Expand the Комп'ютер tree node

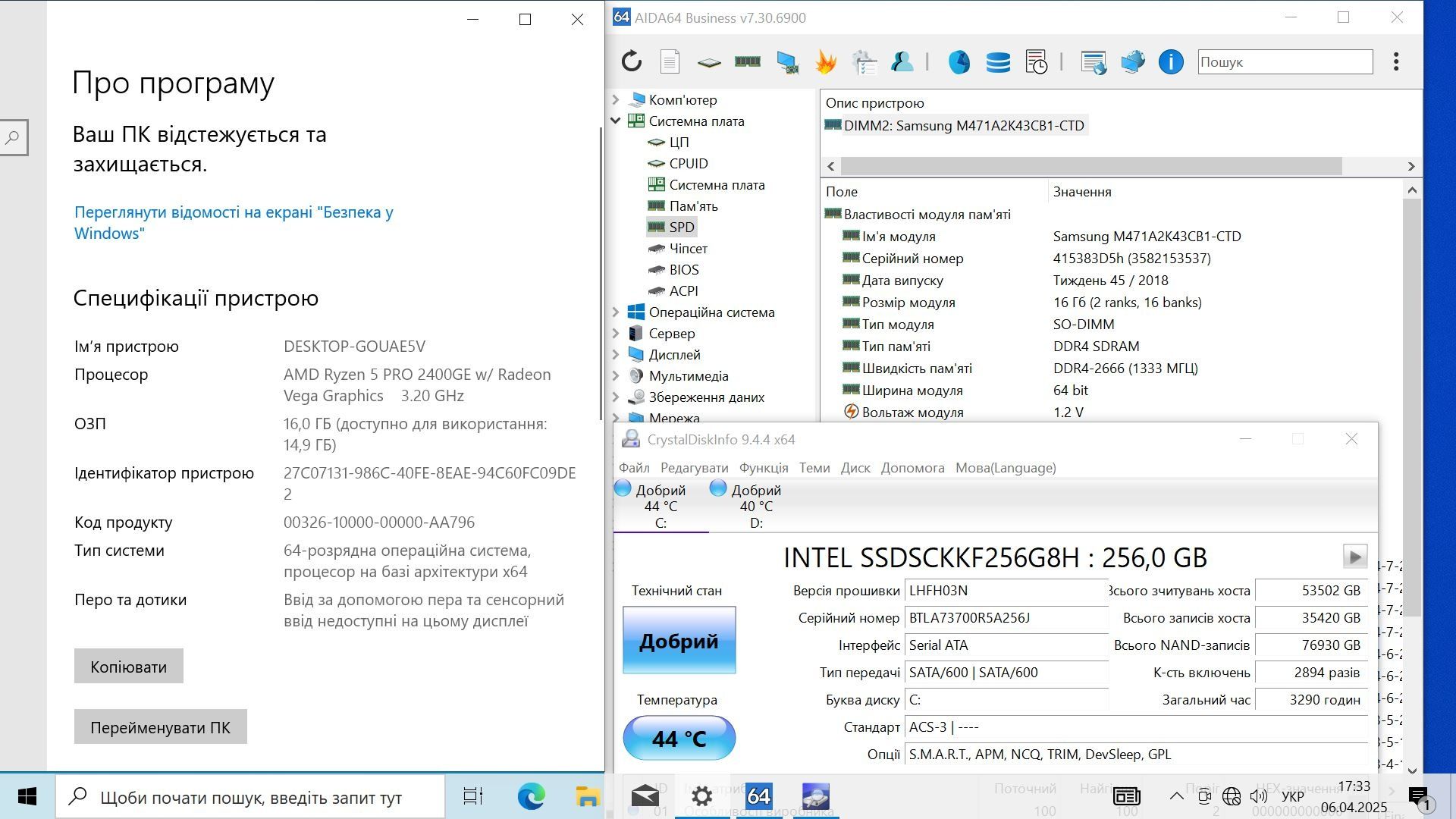(x=616, y=99)
